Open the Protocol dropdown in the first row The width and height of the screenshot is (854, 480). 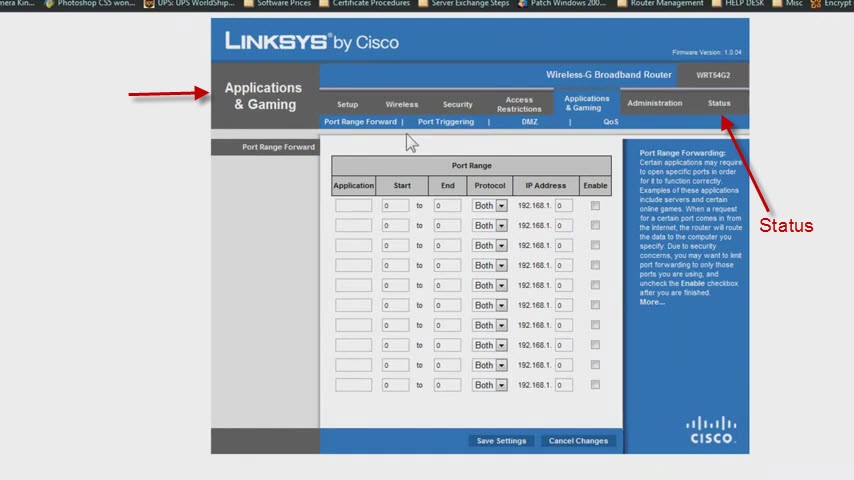[490, 206]
